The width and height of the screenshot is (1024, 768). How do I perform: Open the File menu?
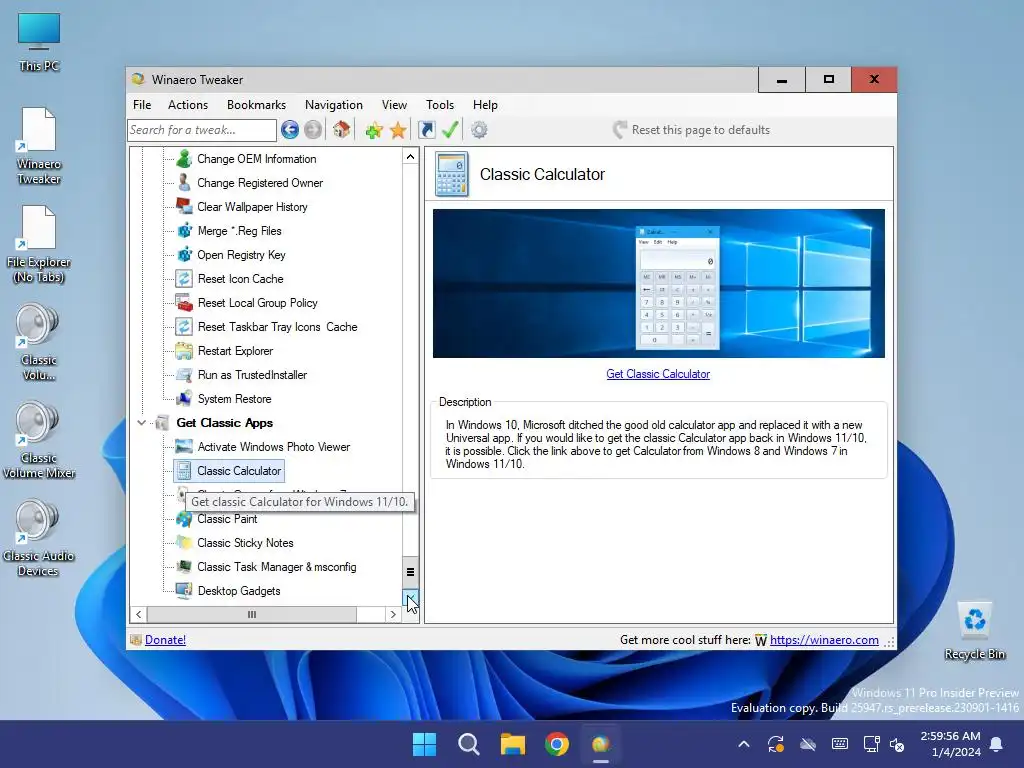click(142, 104)
